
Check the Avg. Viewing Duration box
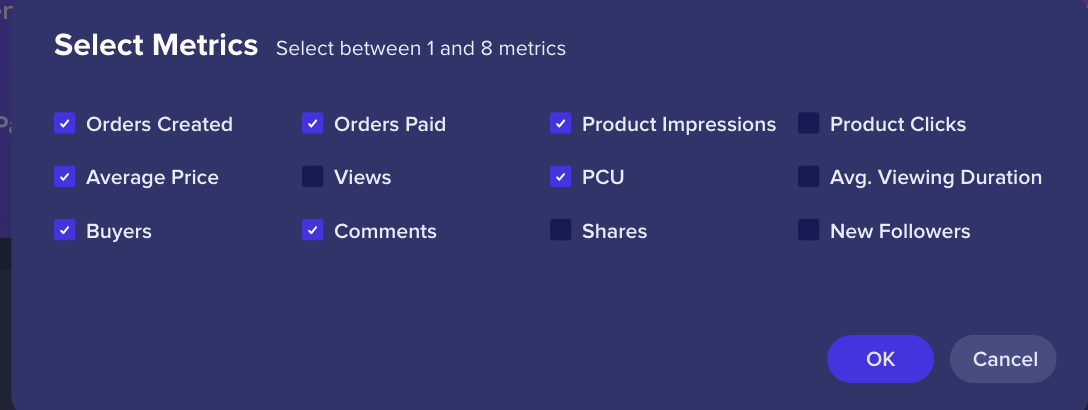[x=809, y=177]
